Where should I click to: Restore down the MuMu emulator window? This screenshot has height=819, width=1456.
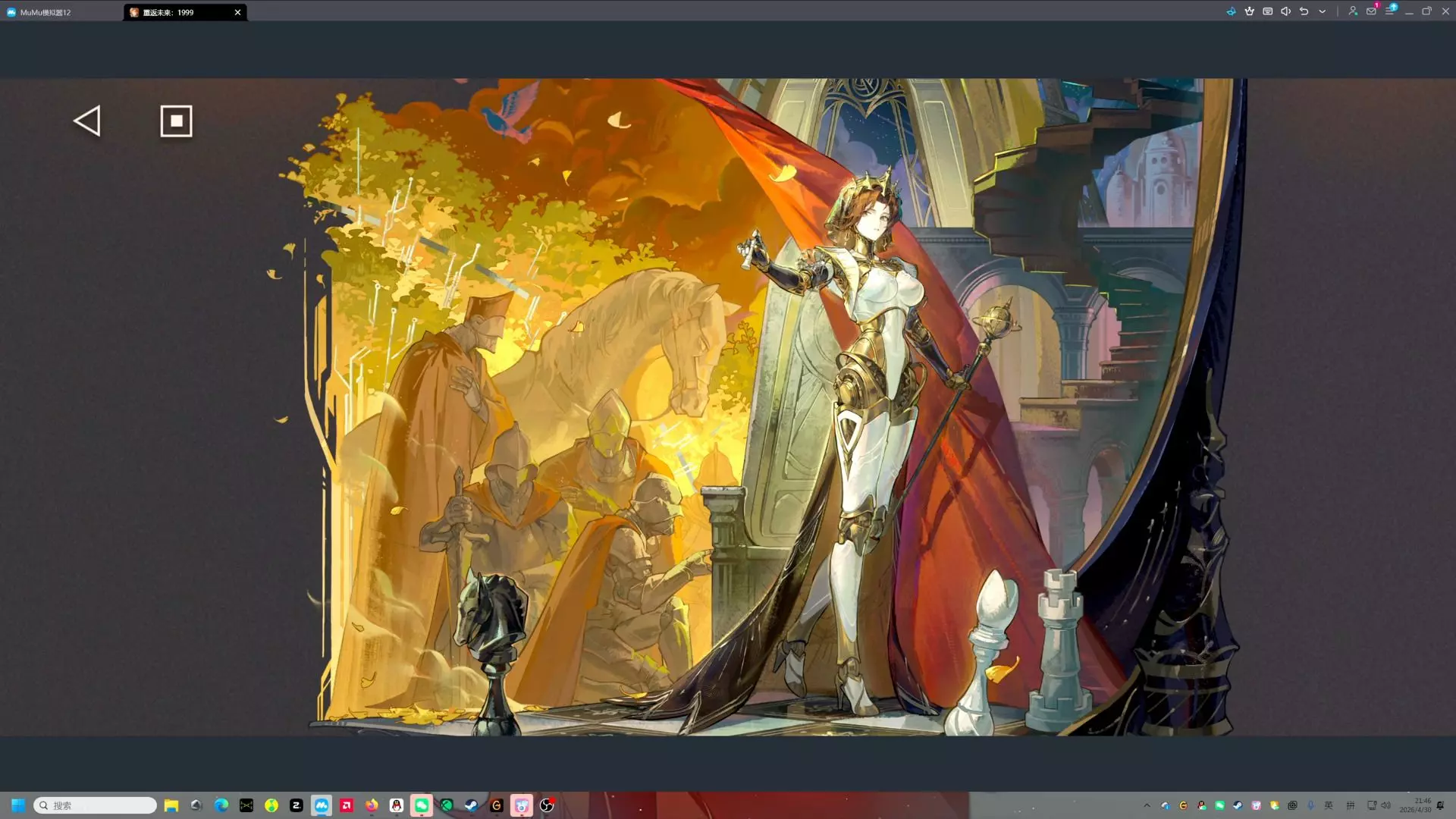[1427, 11]
